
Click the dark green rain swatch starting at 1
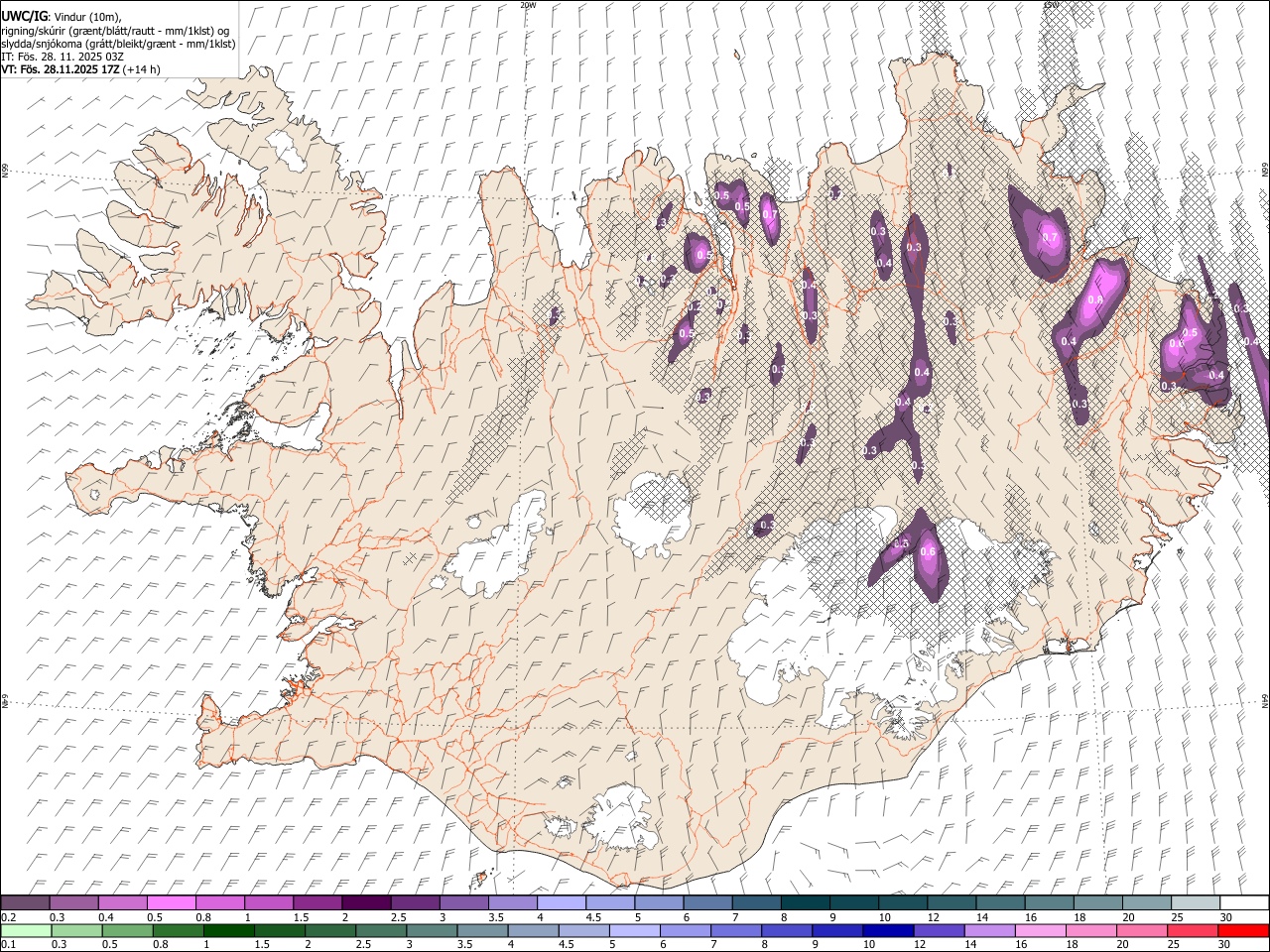pos(228,930)
